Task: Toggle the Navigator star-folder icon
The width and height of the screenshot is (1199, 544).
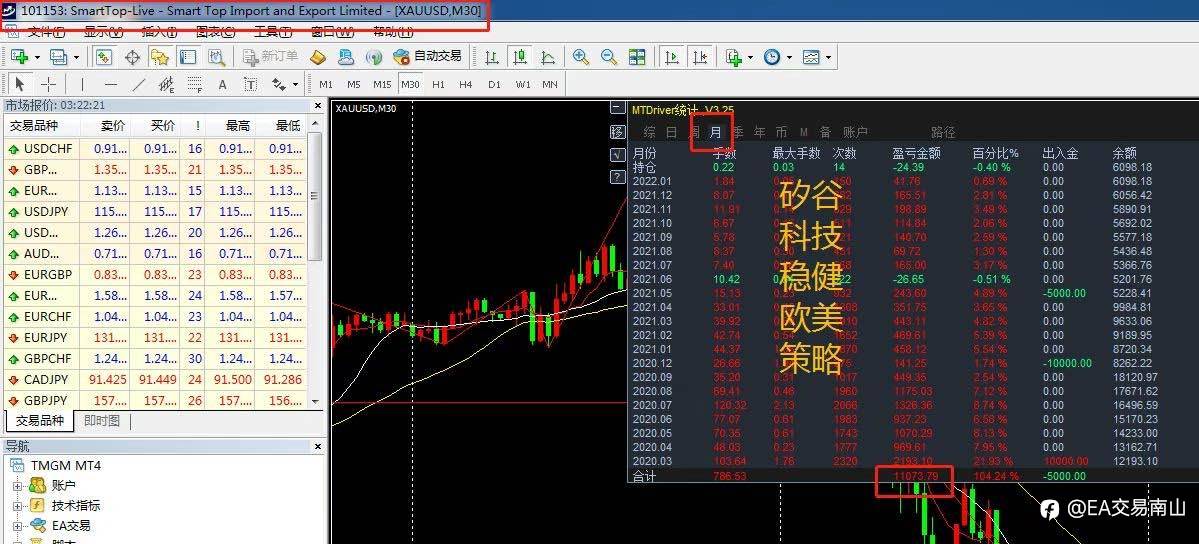Action: [x=159, y=57]
